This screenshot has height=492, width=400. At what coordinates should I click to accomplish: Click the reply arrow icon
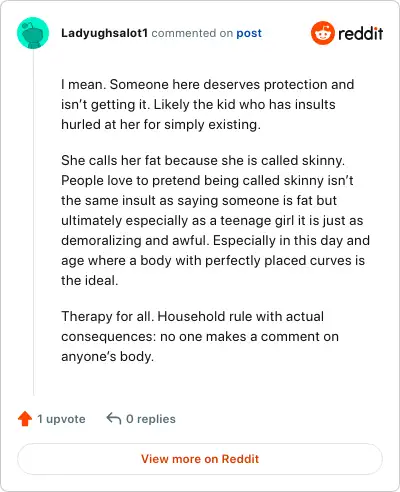point(114,418)
